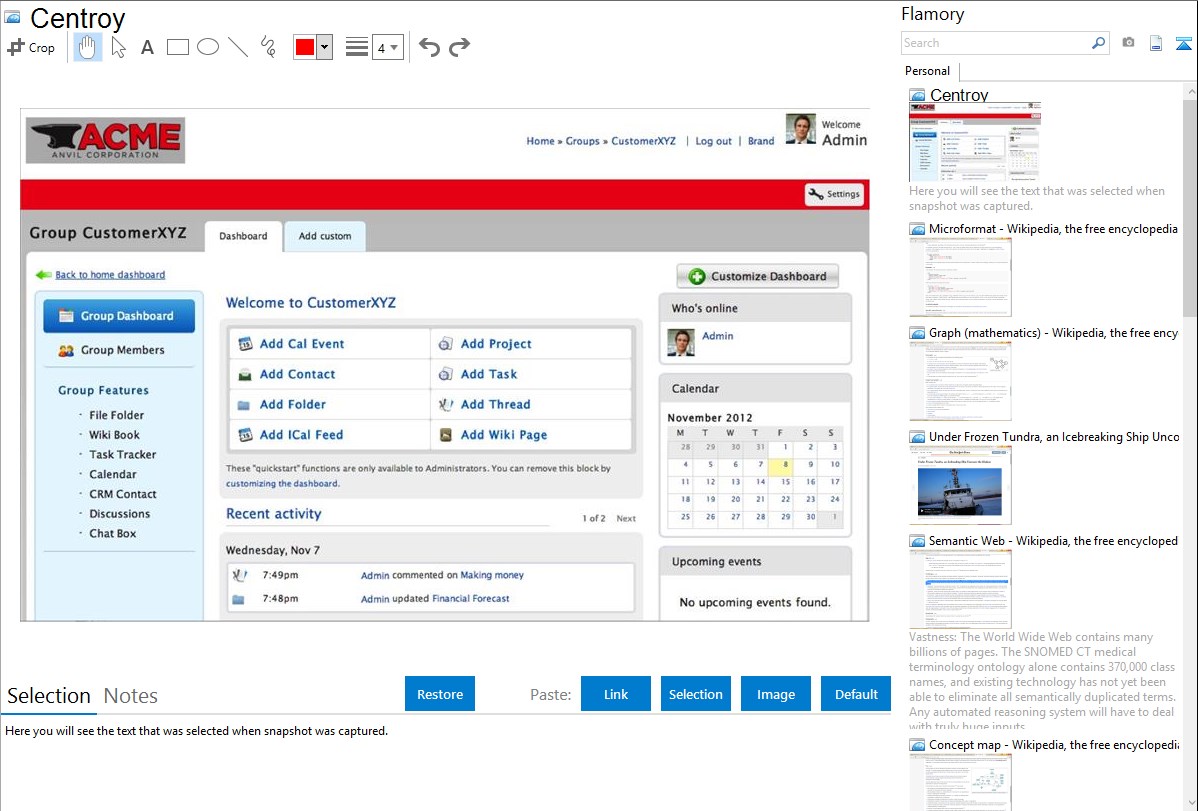Pick the rectangle shape tool

(178, 47)
